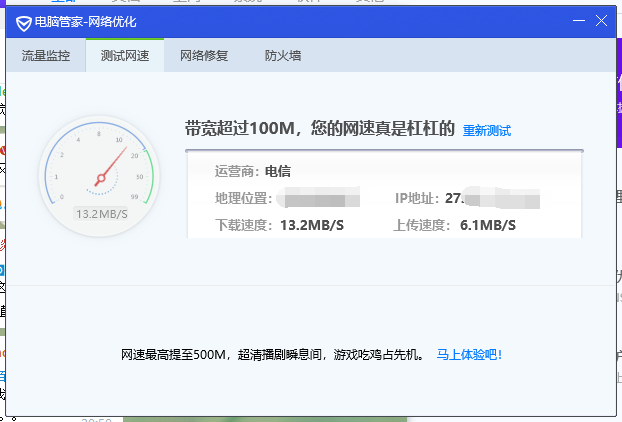
Task: Click the speedometer gauge dial
Action: coord(99,176)
